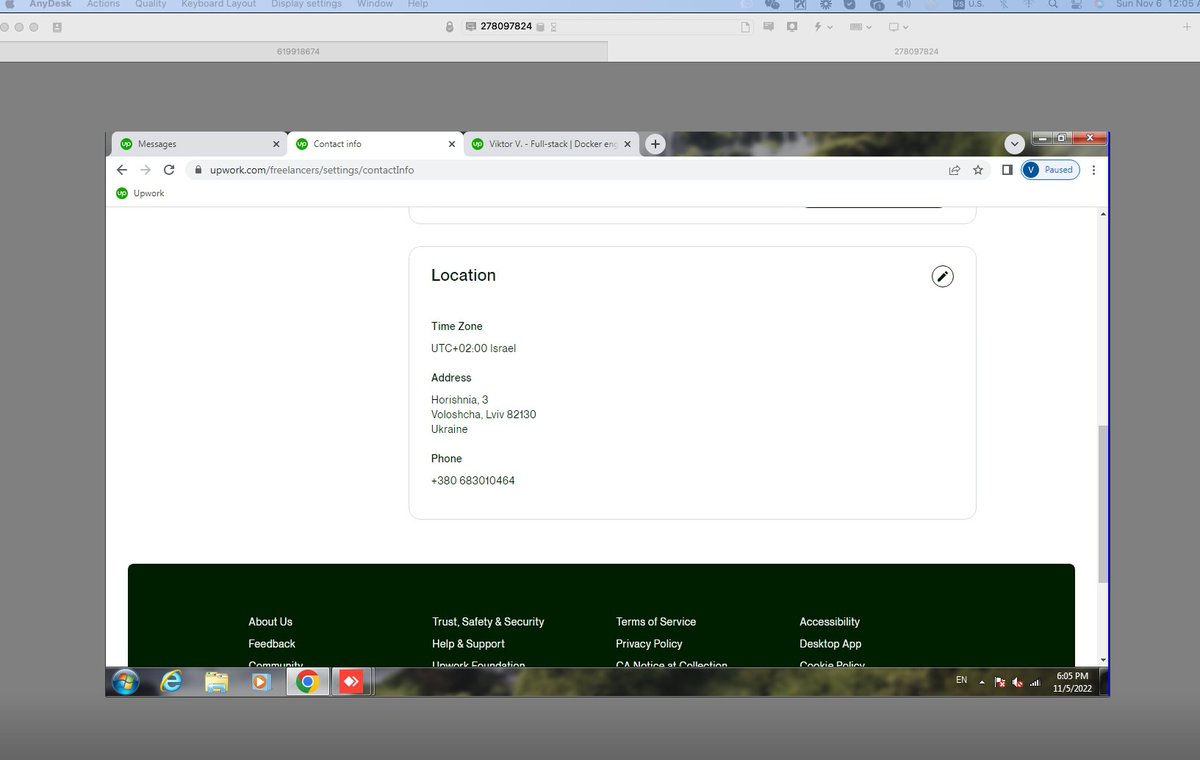Edit the Location section with the pencil icon
This screenshot has height=760, width=1200.
click(x=942, y=277)
